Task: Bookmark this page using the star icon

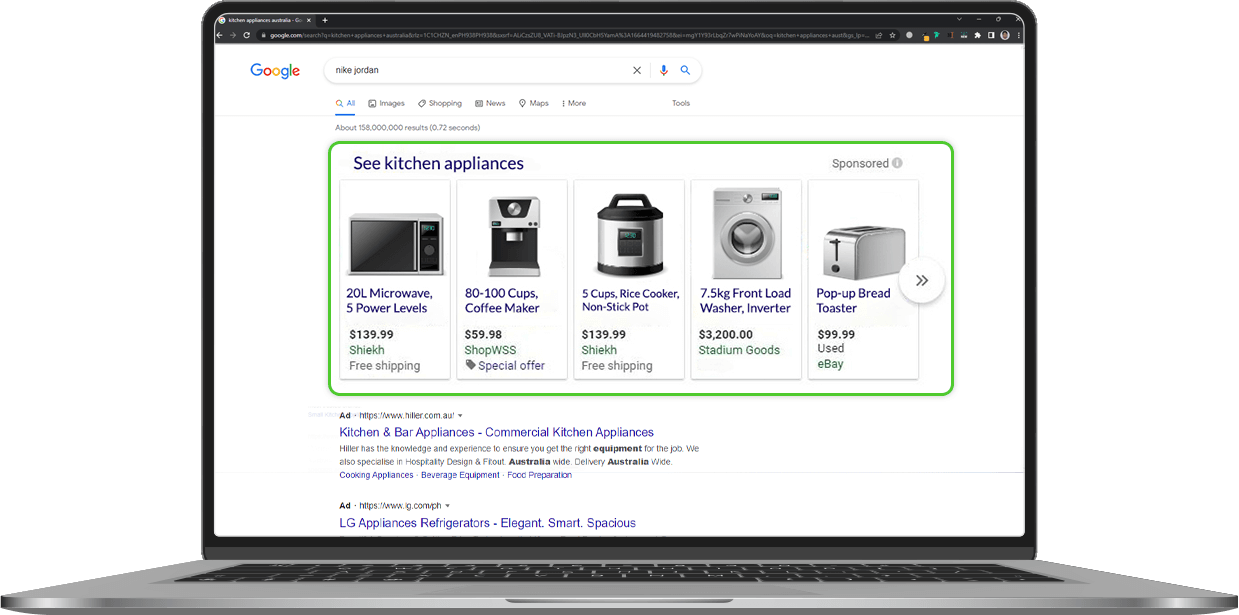Action: point(892,35)
